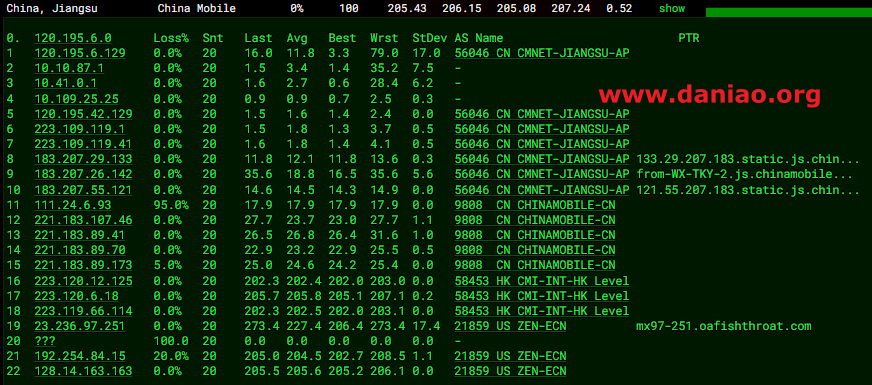Open hop 8 IP 183.207.29.133
This screenshot has height=385, width=872.
[x=83, y=159]
